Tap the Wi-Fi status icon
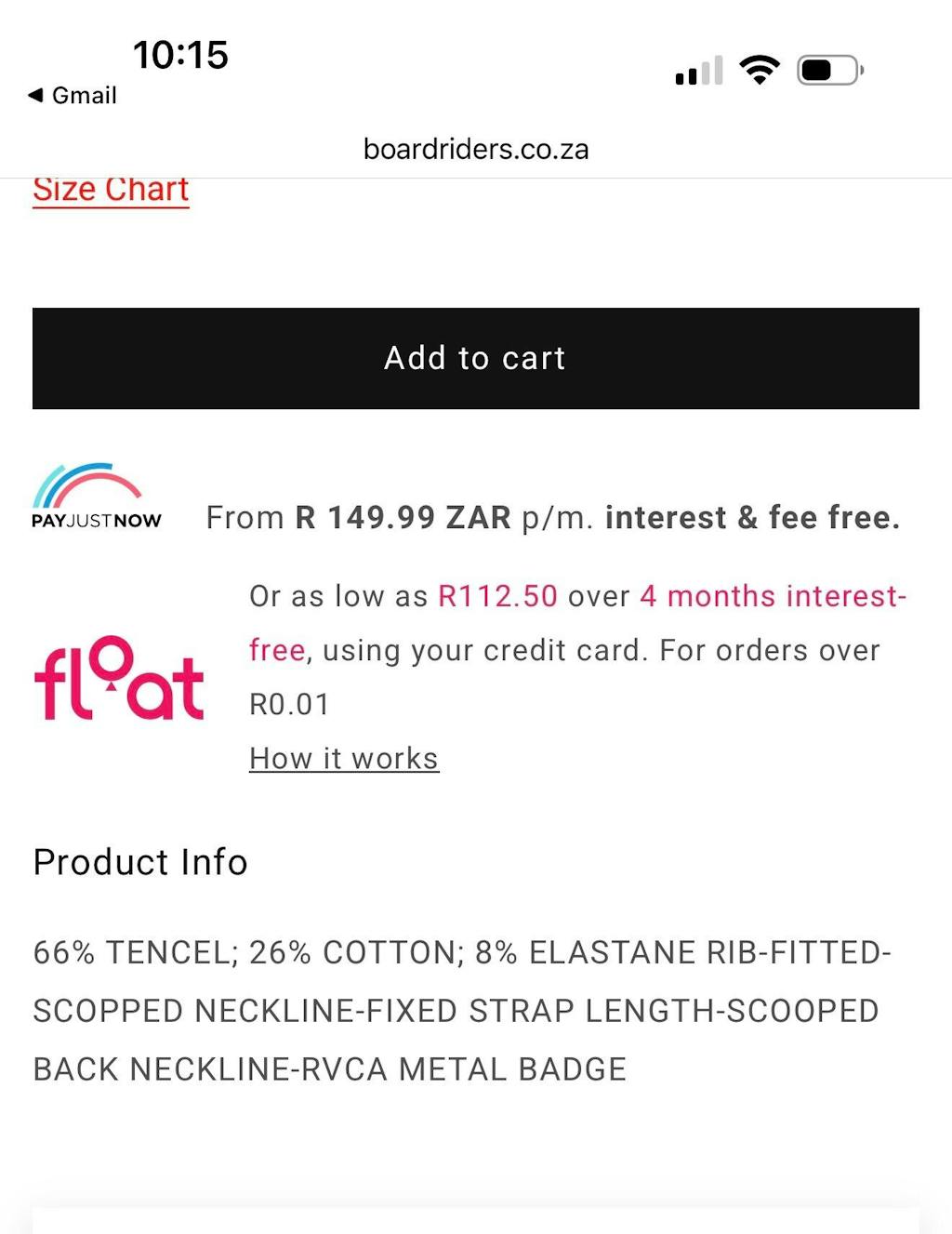 tap(760, 70)
